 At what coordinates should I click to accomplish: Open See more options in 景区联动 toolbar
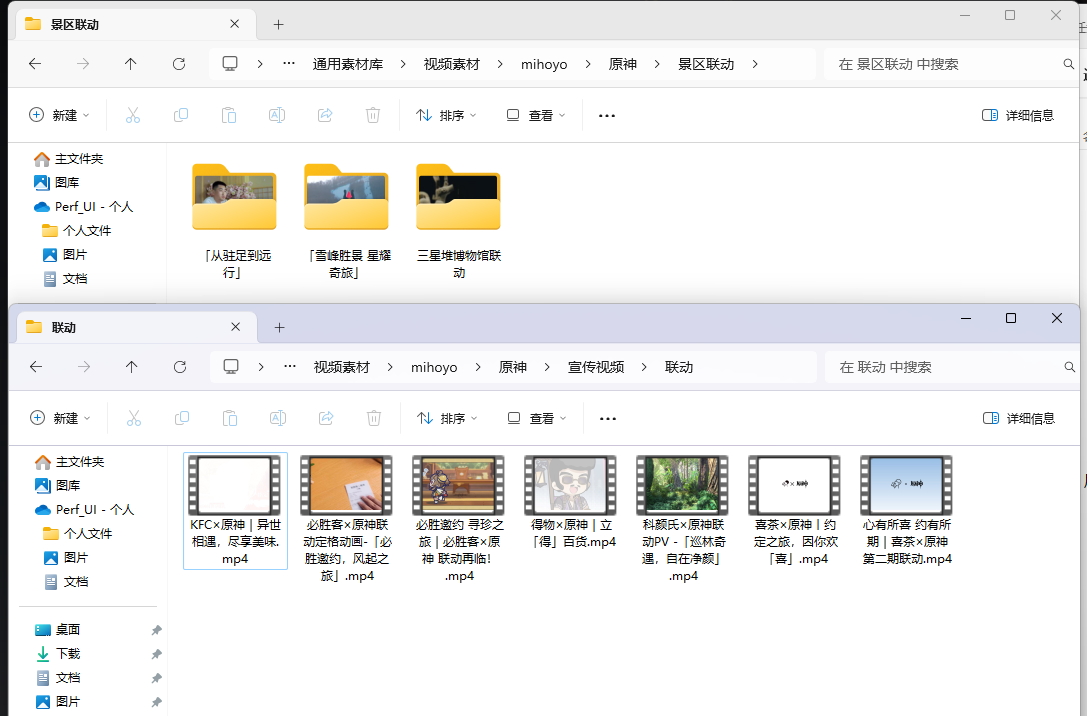coord(607,116)
